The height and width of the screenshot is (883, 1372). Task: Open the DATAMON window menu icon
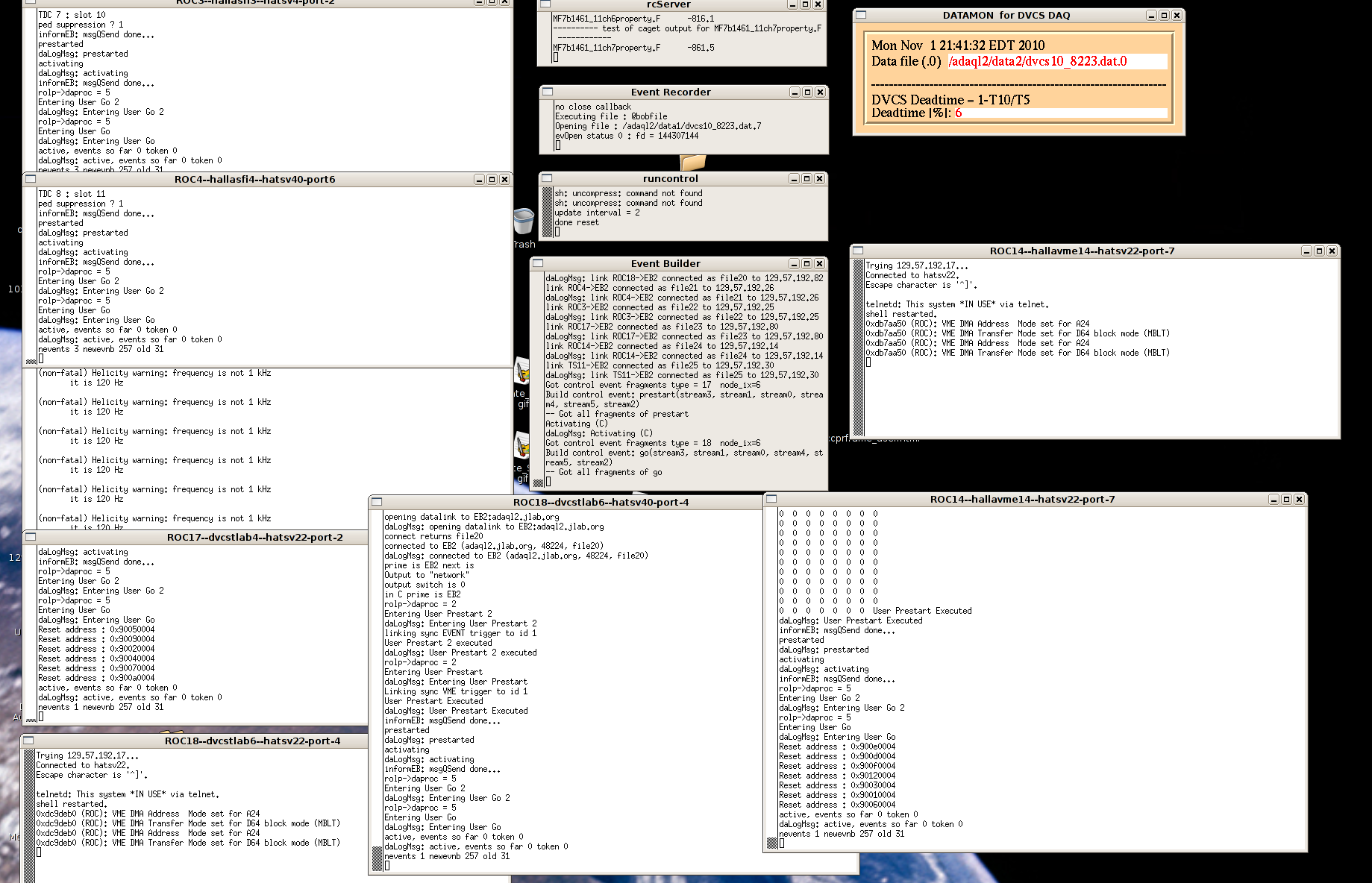[x=861, y=15]
